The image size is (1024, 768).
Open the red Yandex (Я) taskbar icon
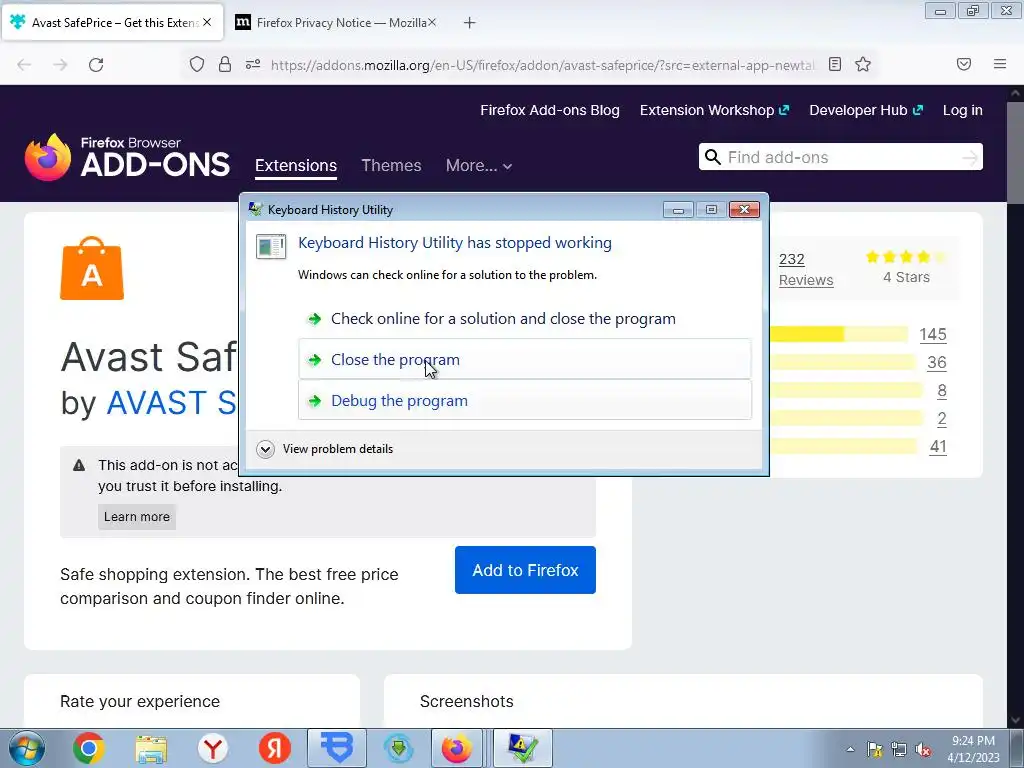point(274,749)
